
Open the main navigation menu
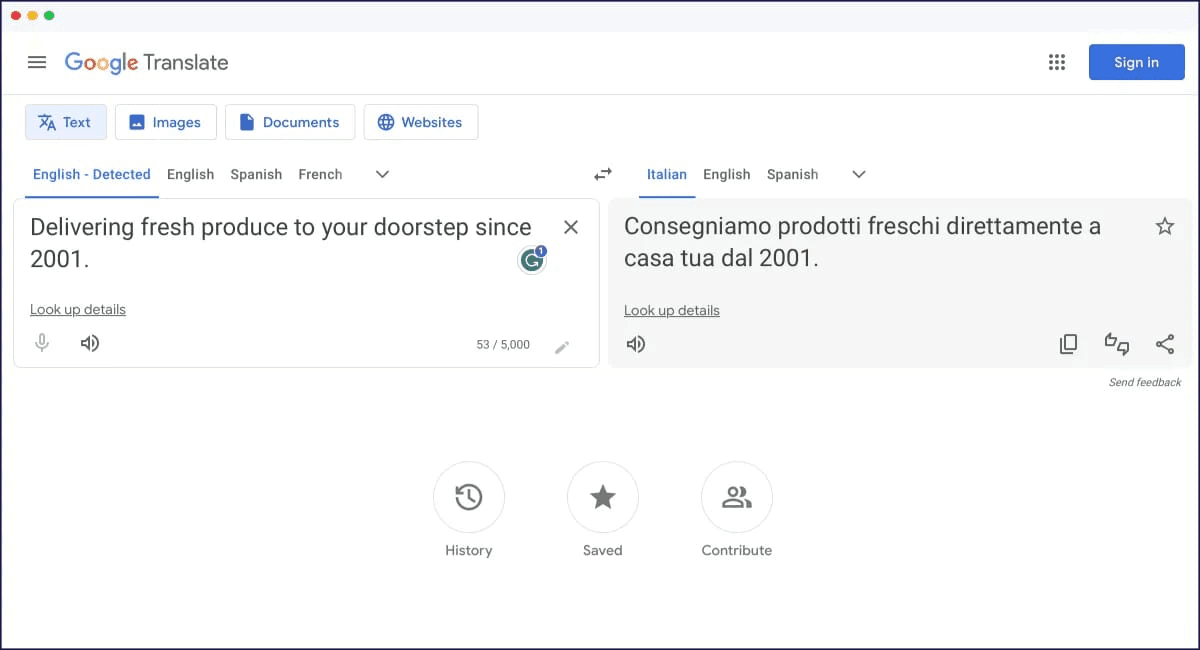click(x=37, y=61)
